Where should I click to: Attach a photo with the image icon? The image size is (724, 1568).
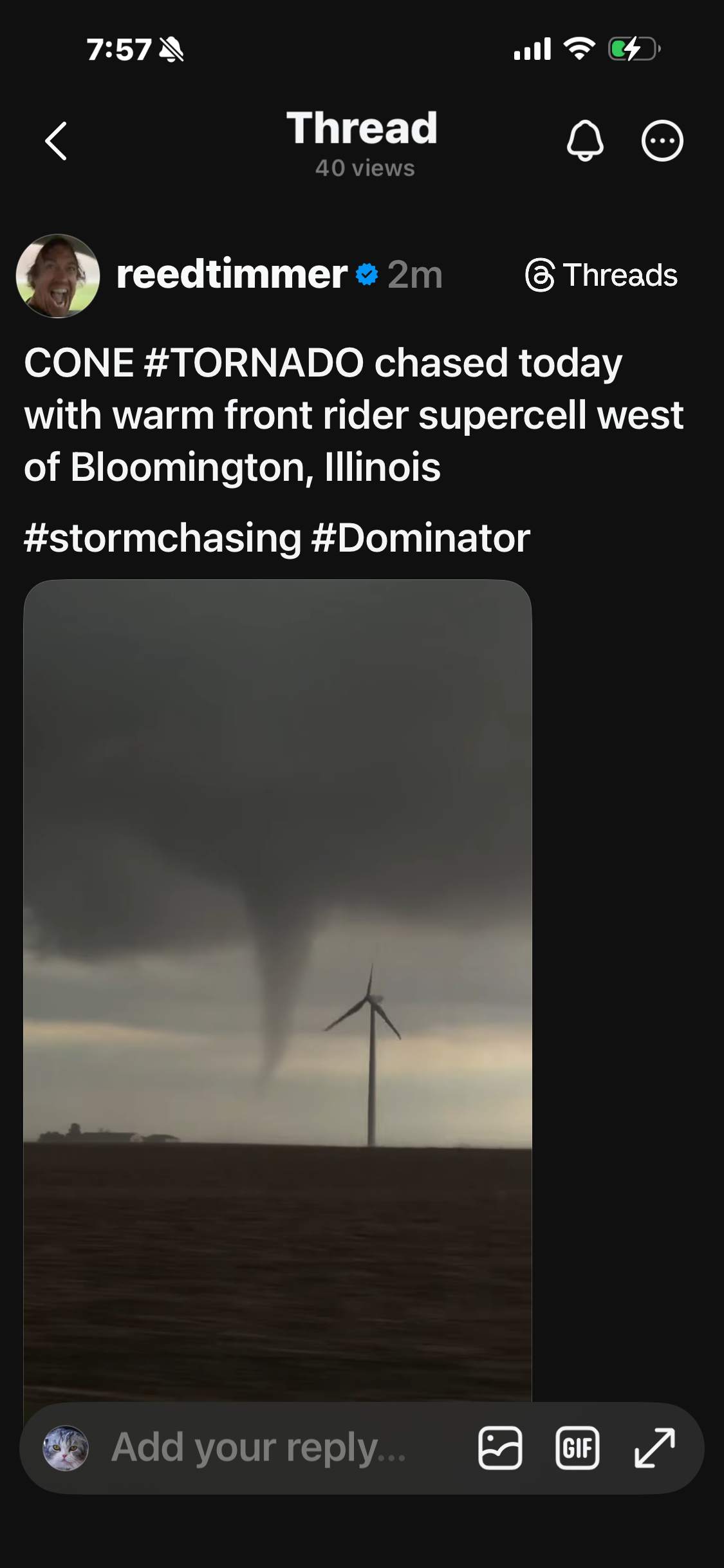pyautogui.click(x=500, y=1448)
